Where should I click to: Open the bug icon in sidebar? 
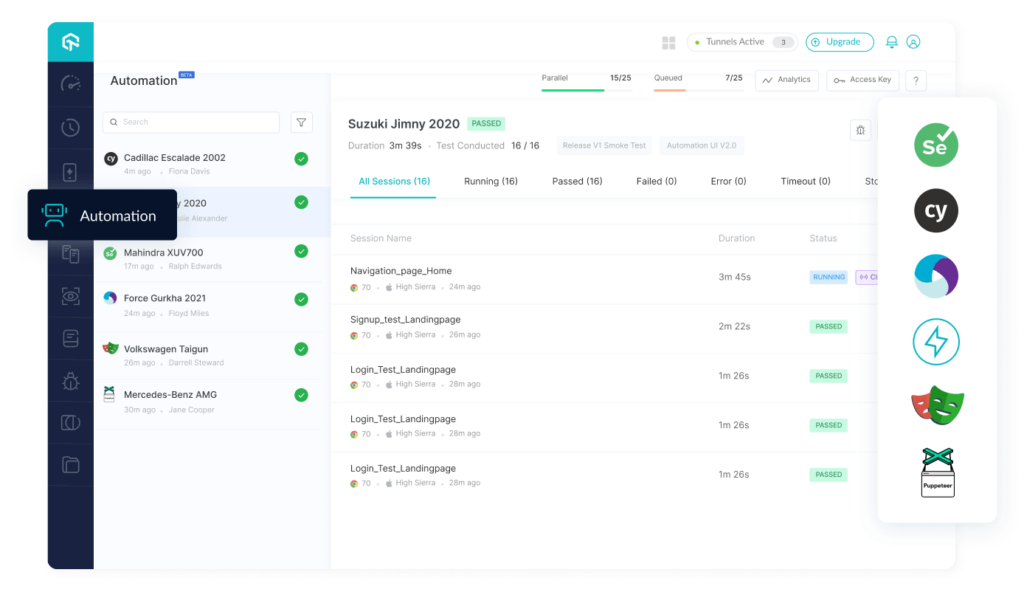[x=71, y=381]
